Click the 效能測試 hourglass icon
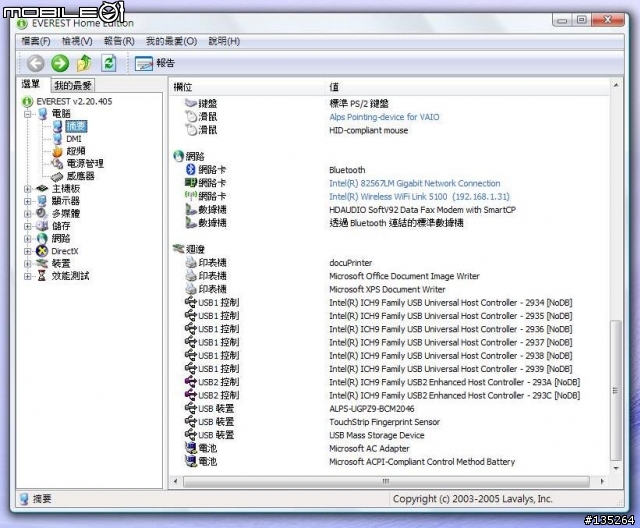 point(42,276)
